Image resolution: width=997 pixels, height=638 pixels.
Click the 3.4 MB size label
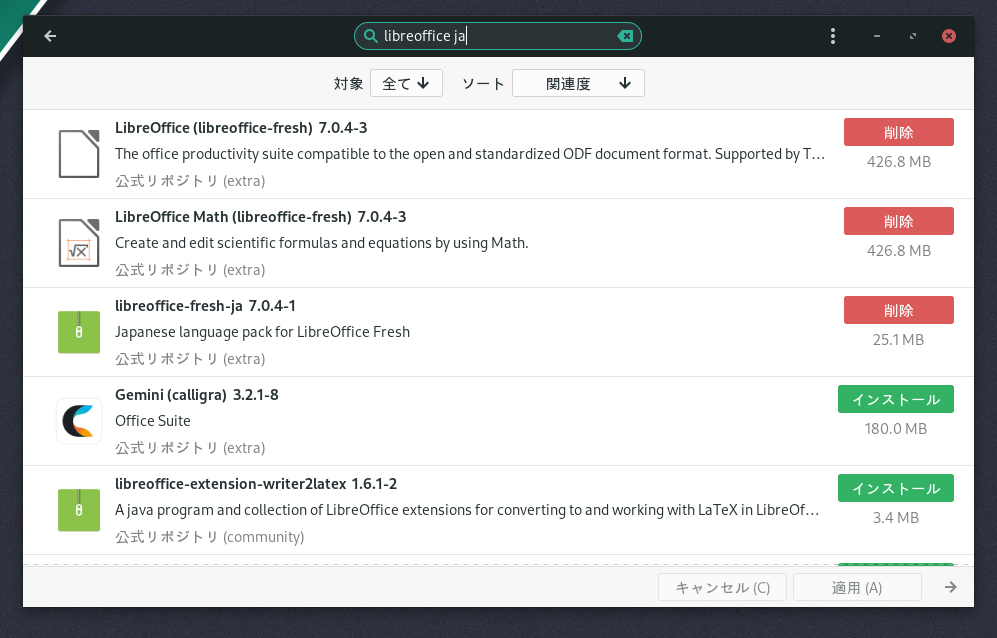tap(896, 518)
